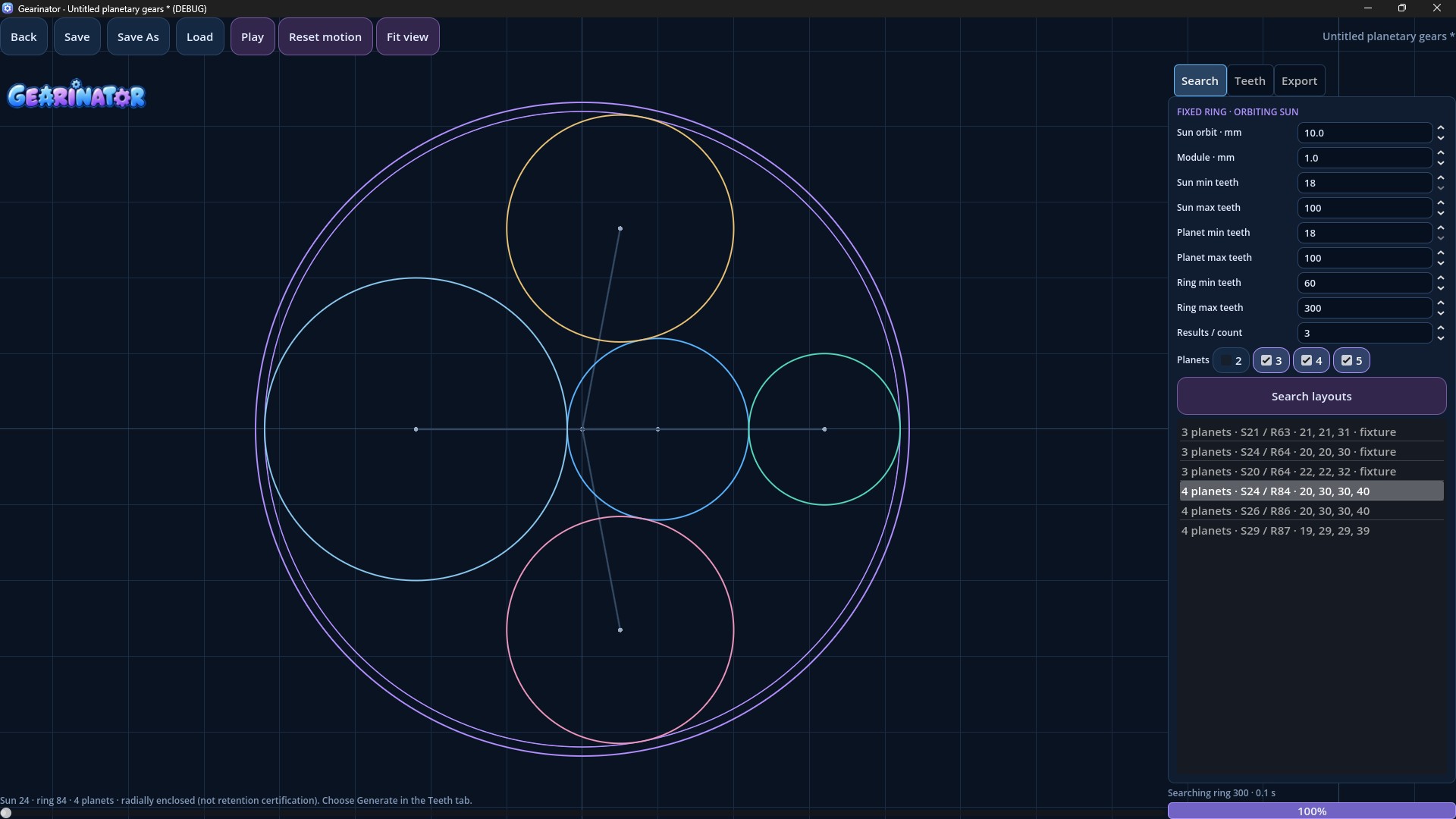Click the large left planet's center point
The width and height of the screenshot is (1456, 819).
click(416, 429)
